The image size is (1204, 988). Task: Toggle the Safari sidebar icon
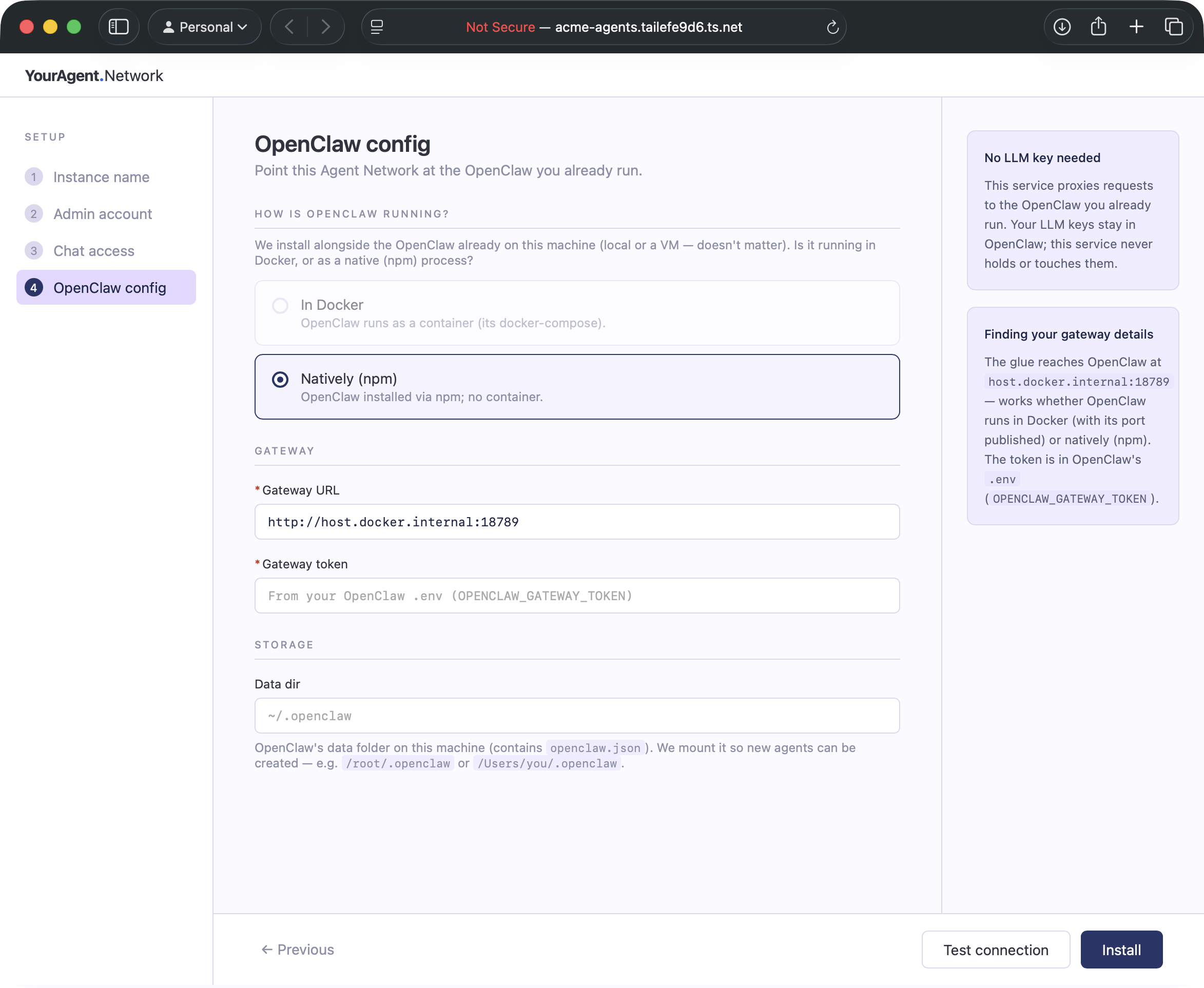click(x=119, y=27)
